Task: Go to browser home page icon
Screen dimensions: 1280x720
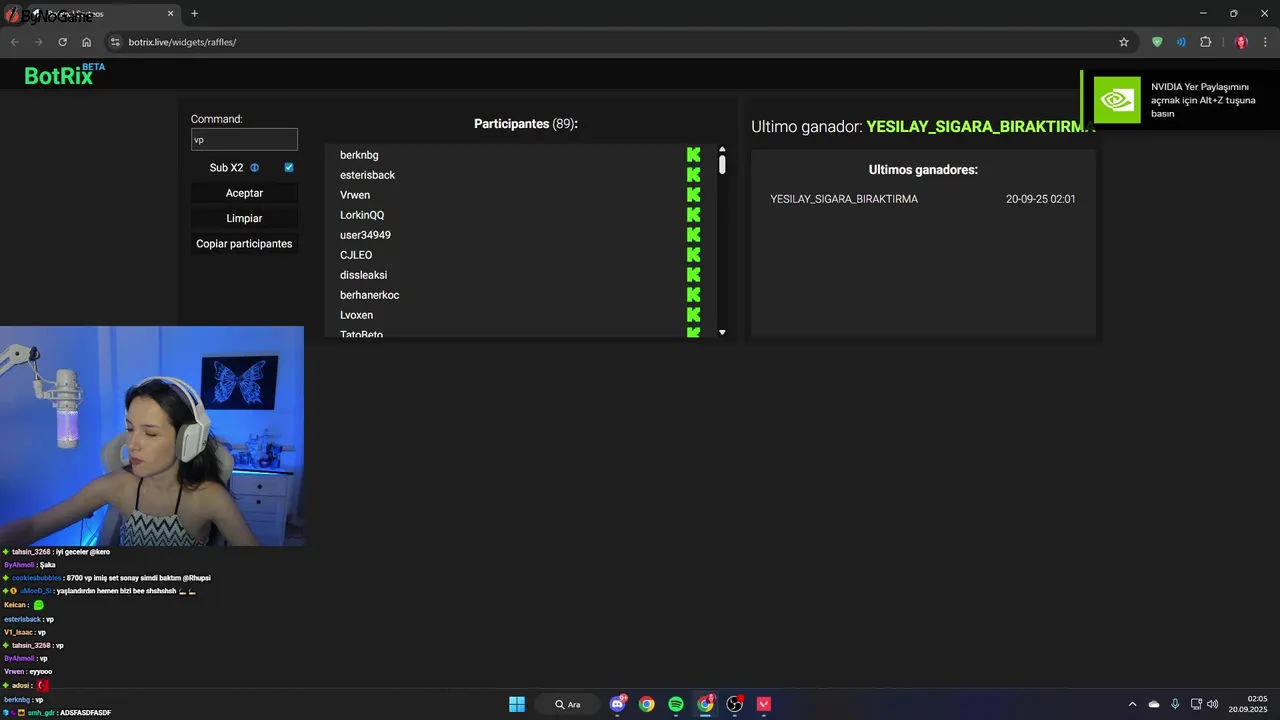Action: [x=87, y=42]
